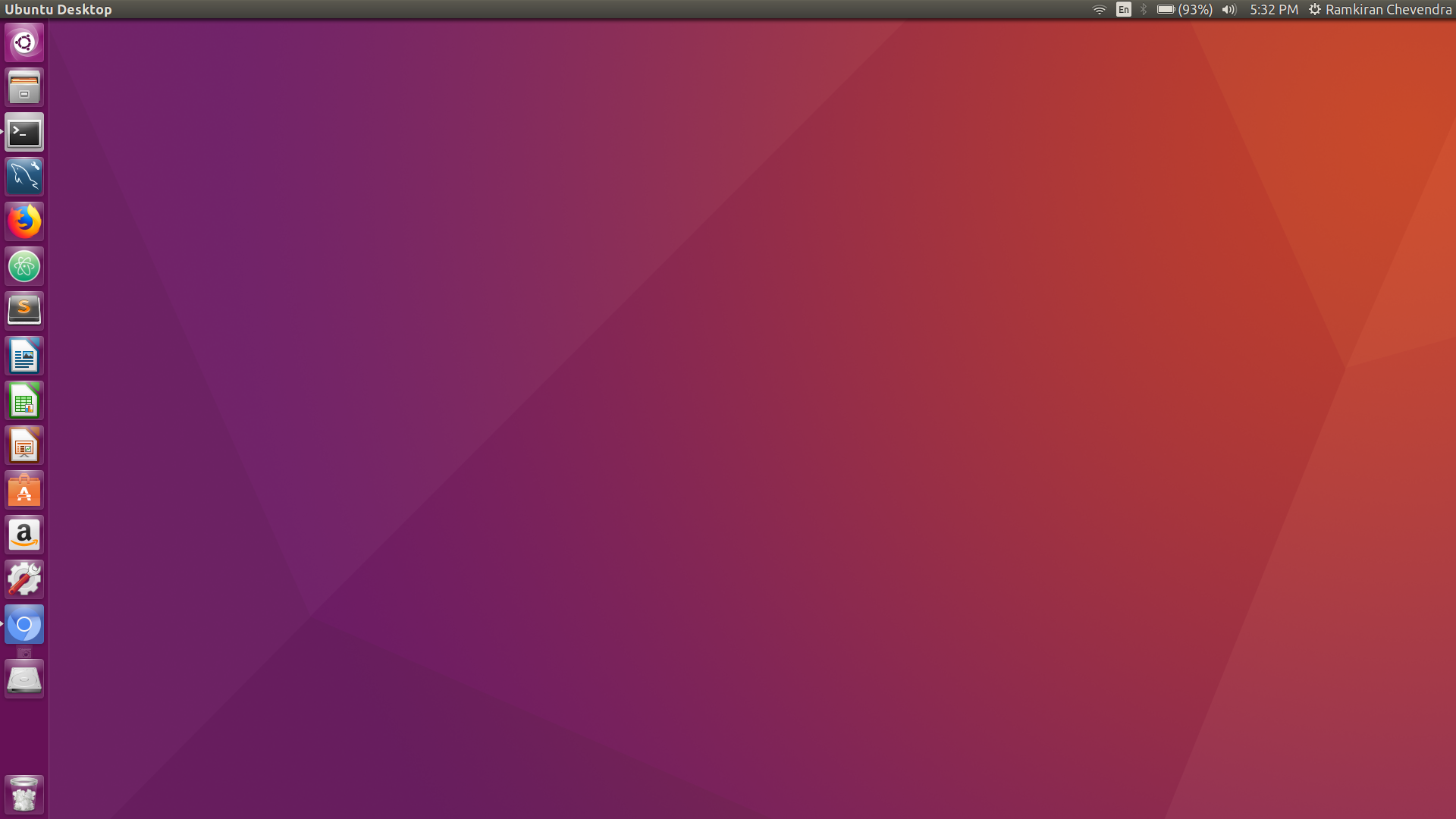
Task: Launch LibreOffice Impress presentation
Action: point(24,445)
